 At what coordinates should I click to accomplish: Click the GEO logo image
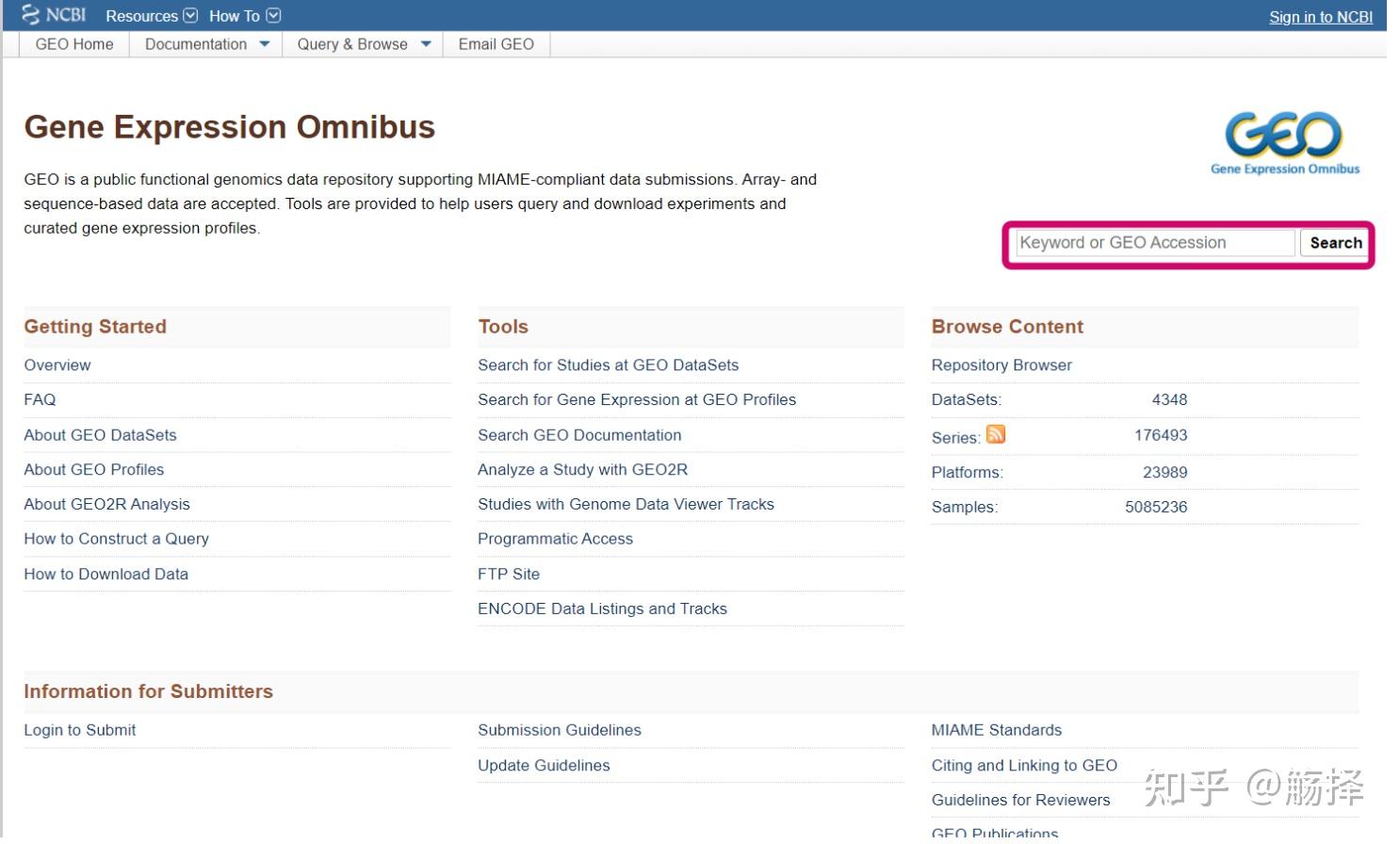click(1284, 143)
